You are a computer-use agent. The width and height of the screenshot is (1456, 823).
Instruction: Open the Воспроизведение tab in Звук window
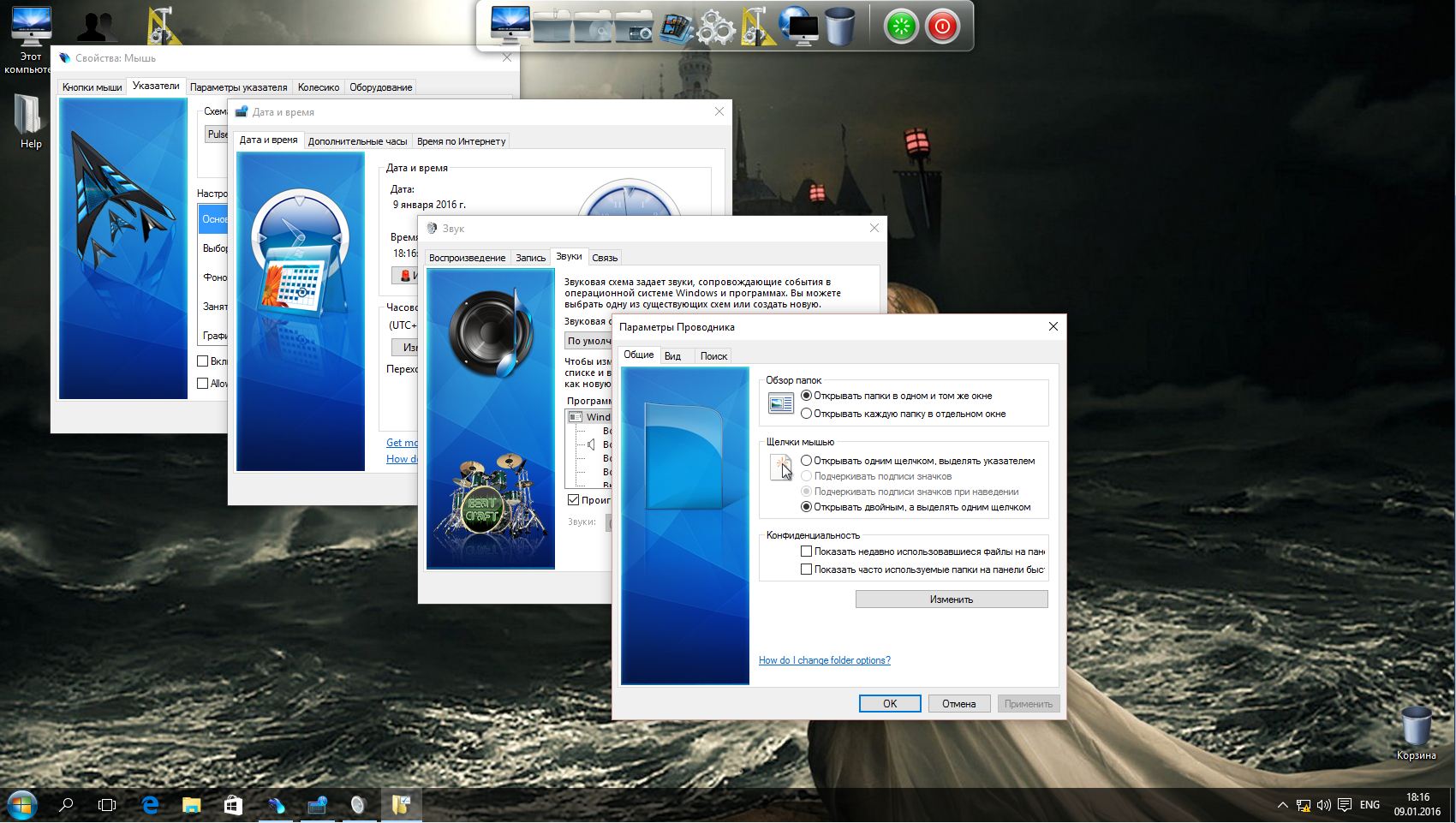pyautogui.click(x=467, y=258)
